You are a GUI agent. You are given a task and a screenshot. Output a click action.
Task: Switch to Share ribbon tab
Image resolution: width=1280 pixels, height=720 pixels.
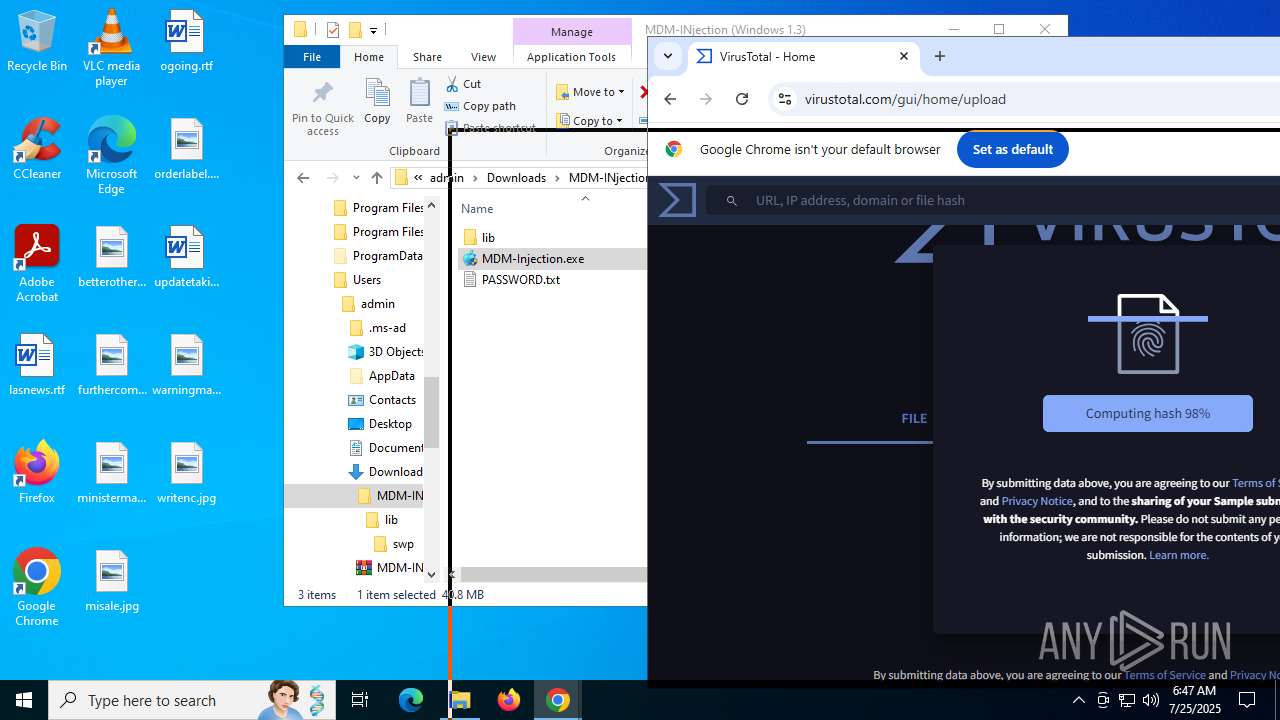pyautogui.click(x=427, y=57)
